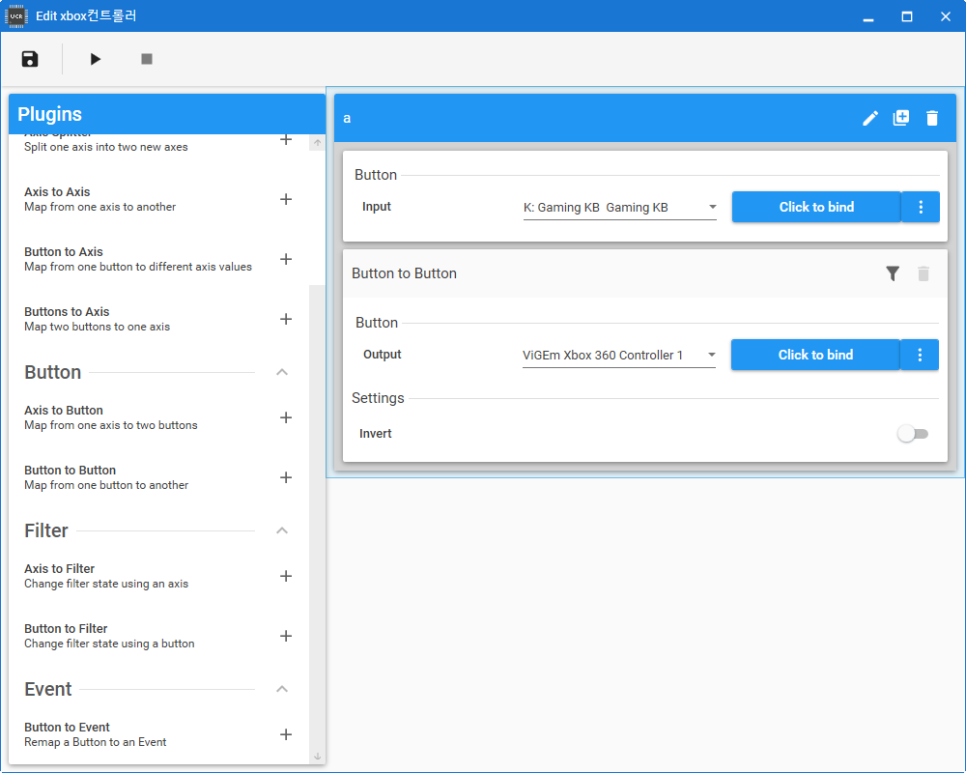Maximize the Edit xbox window
The image size is (966, 773).
coord(907,17)
